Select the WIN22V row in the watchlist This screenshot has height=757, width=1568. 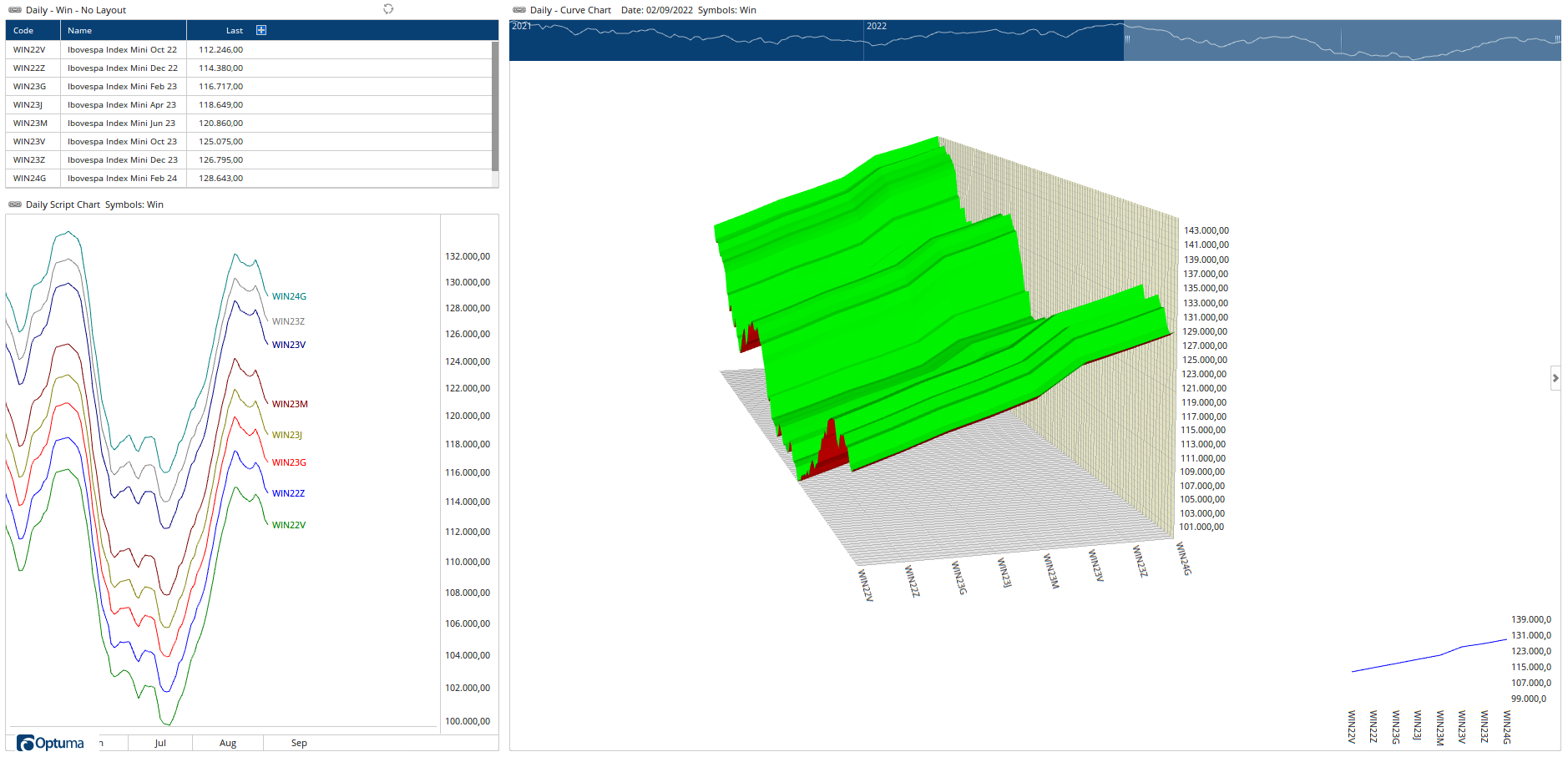tap(29, 50)
